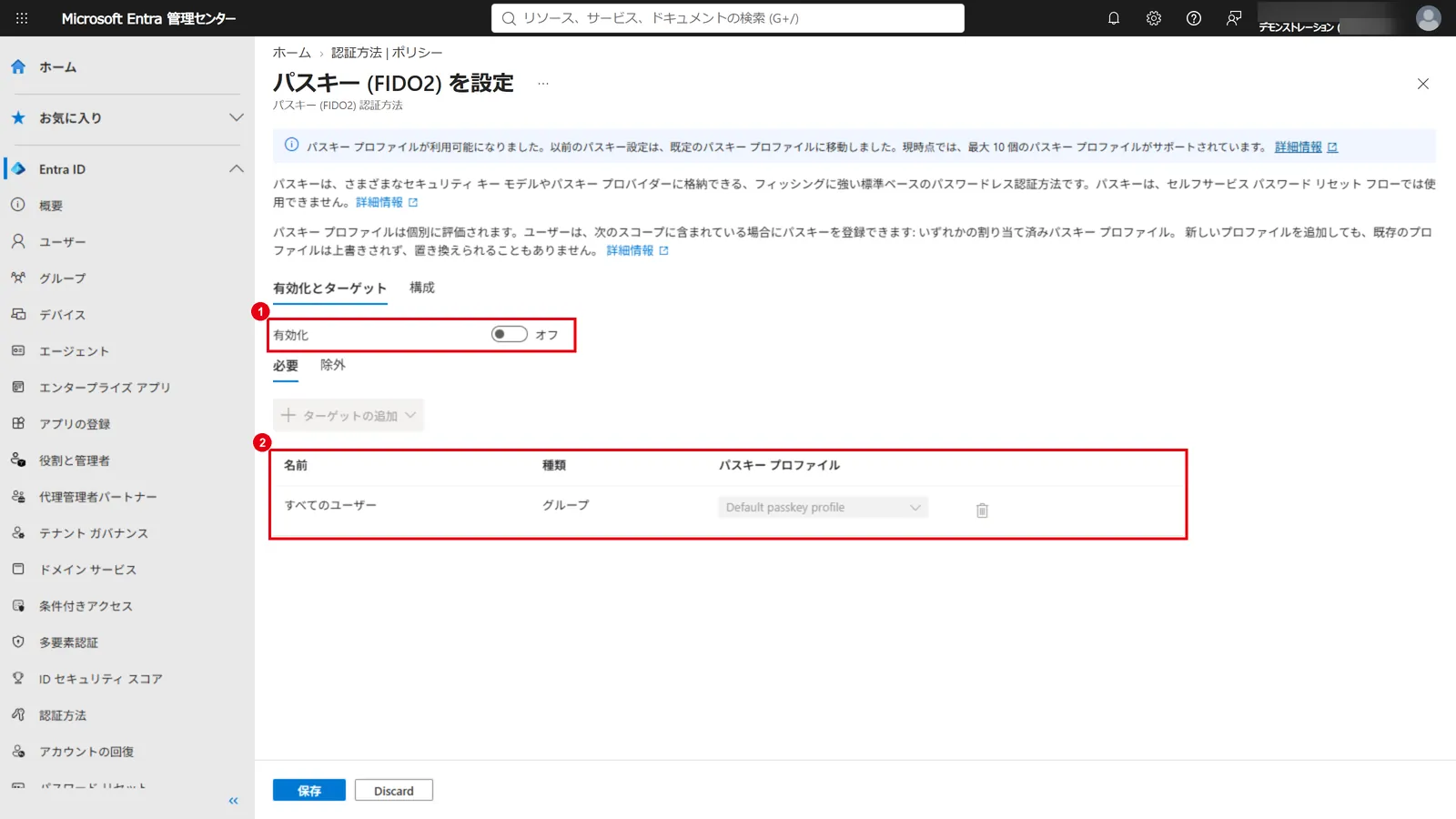Select the 必要 sub-tab
The image size is (1456, 819).
point(286,366)
